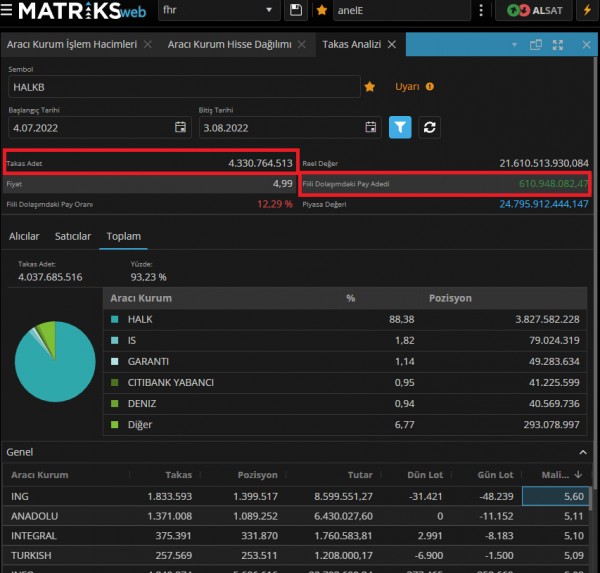Click the MATRIKSweb logo

pyautogui.click(x=82, y=10)
